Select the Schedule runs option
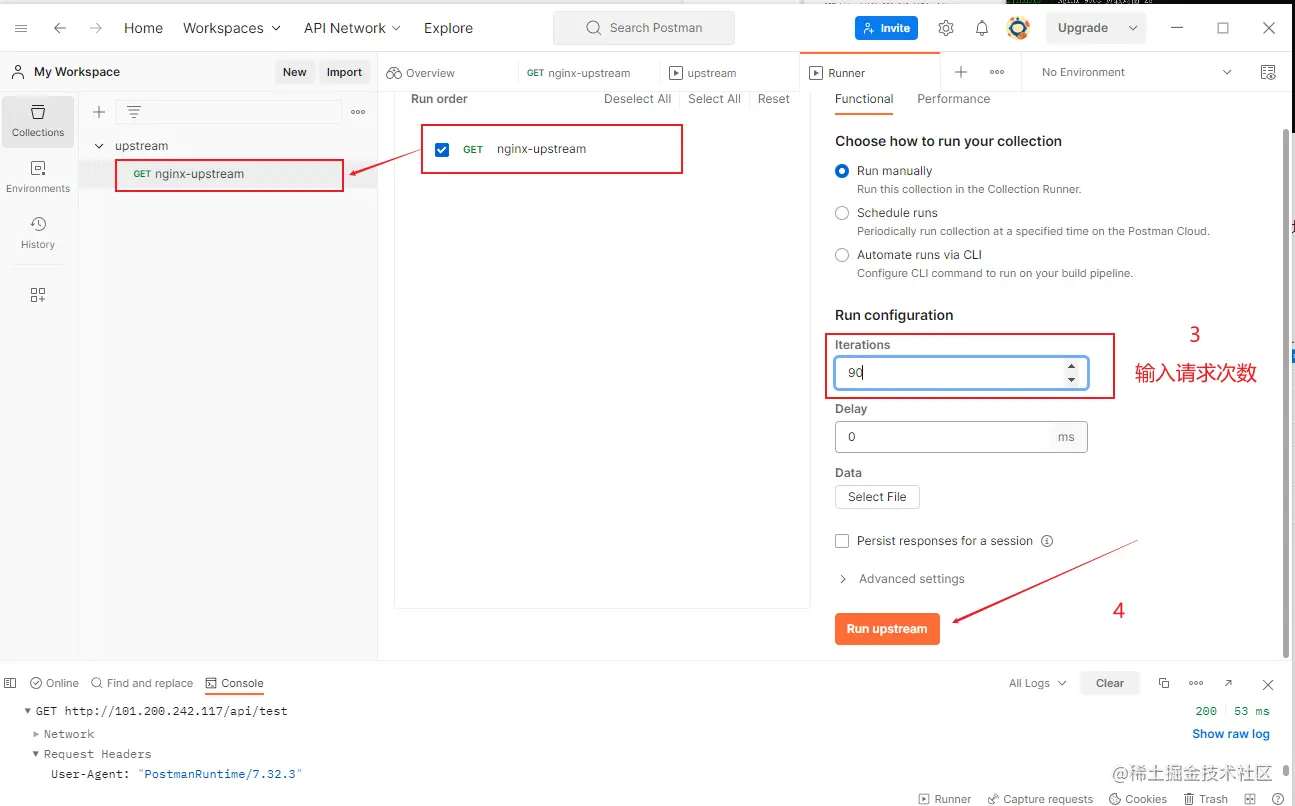Viewport: 1295px width, 806px height. (842, 213)
